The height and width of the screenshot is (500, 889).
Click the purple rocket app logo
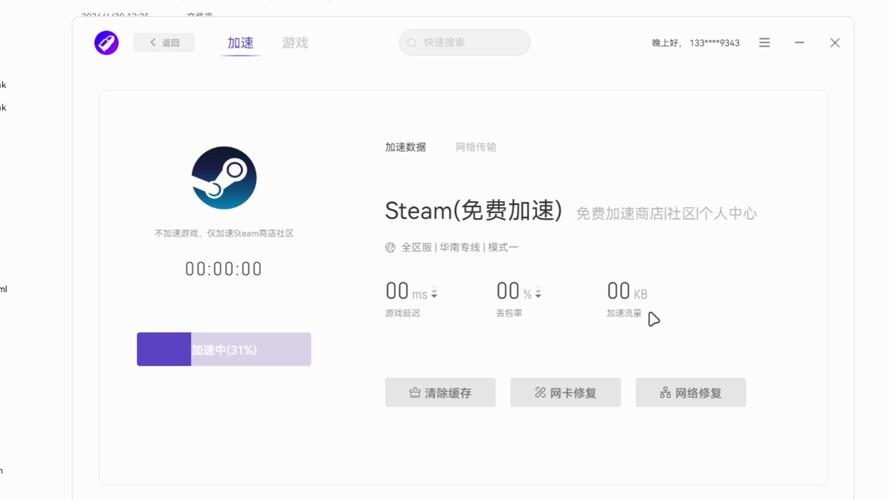[107, 43]
